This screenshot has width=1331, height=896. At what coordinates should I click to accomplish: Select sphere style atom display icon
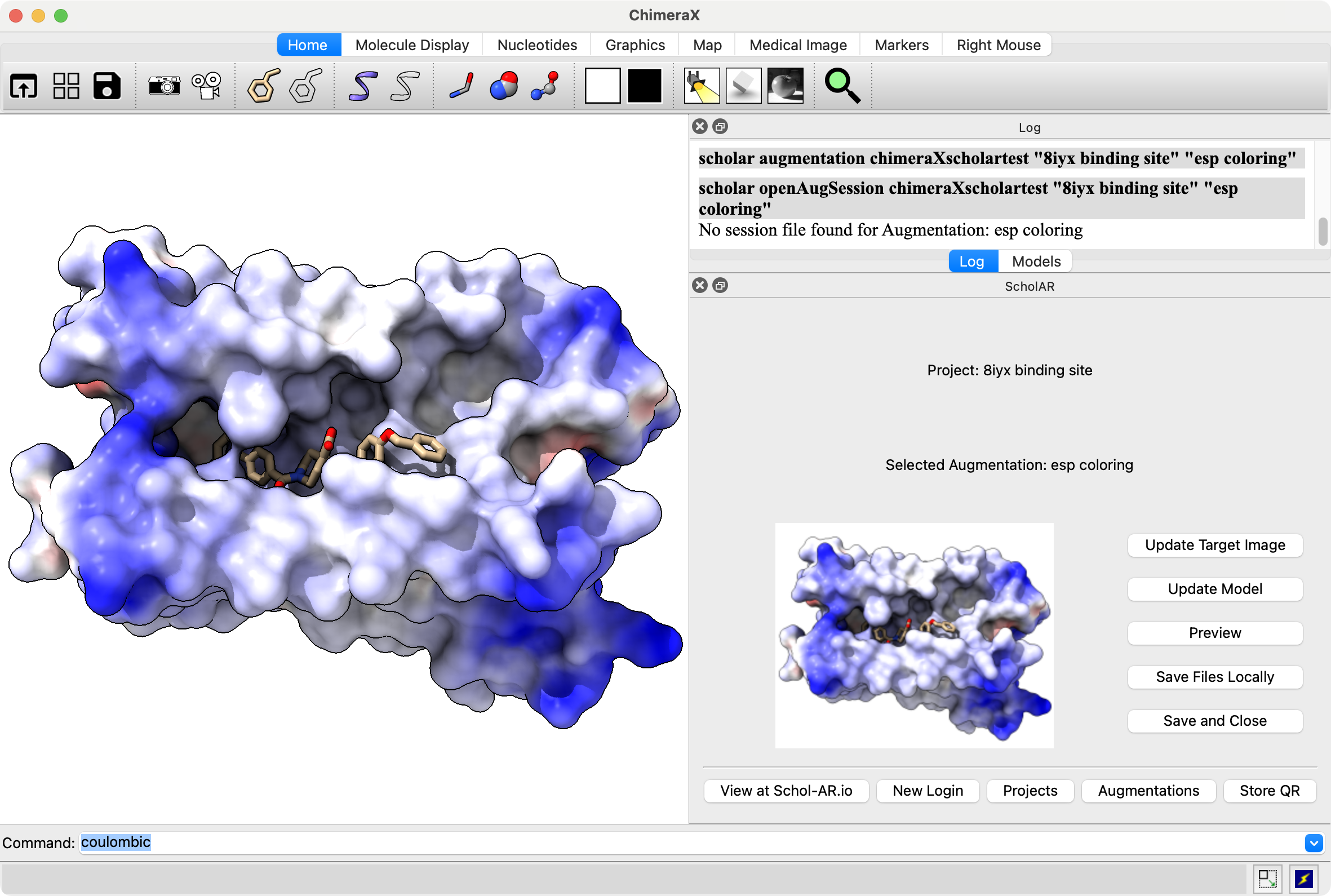coord(503,86)
